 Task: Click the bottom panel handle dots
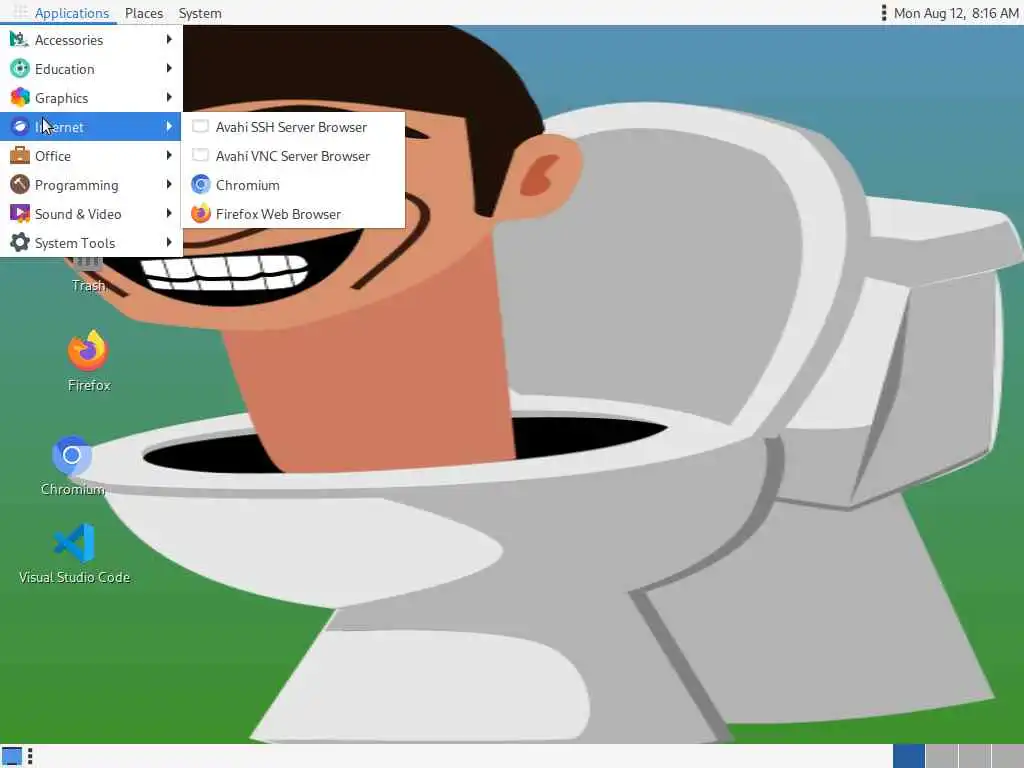click(x=30, y=756)
